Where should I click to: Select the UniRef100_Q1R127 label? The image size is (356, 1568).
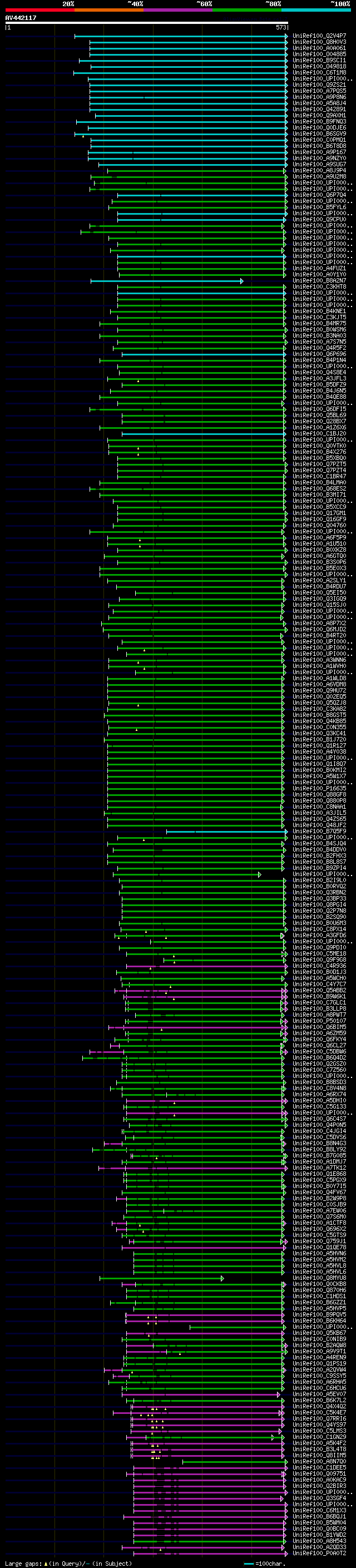point(319,745)
